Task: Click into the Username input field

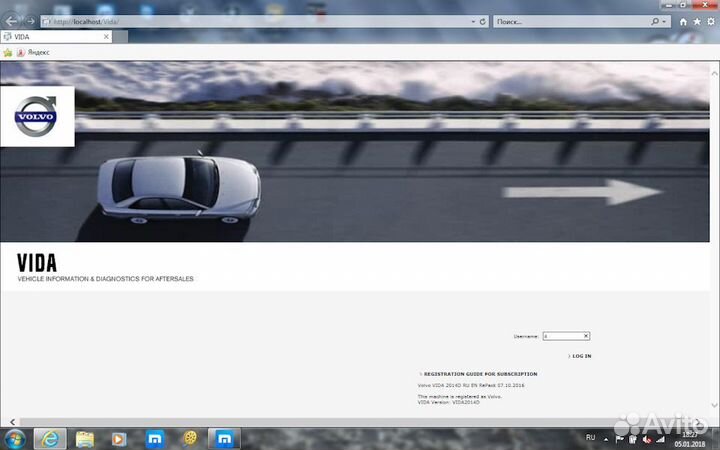Action: pyautogui.click(x=566, y=336)
